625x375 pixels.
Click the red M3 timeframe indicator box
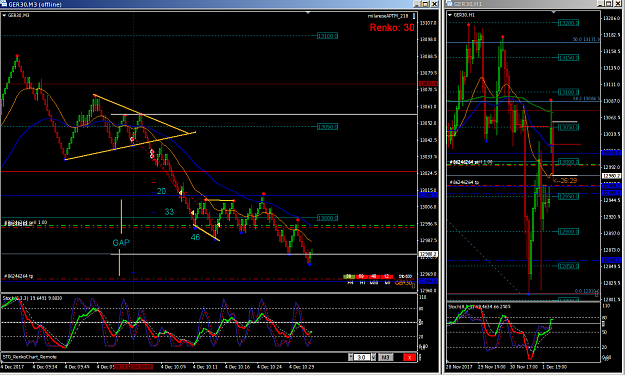pos(387,277)
